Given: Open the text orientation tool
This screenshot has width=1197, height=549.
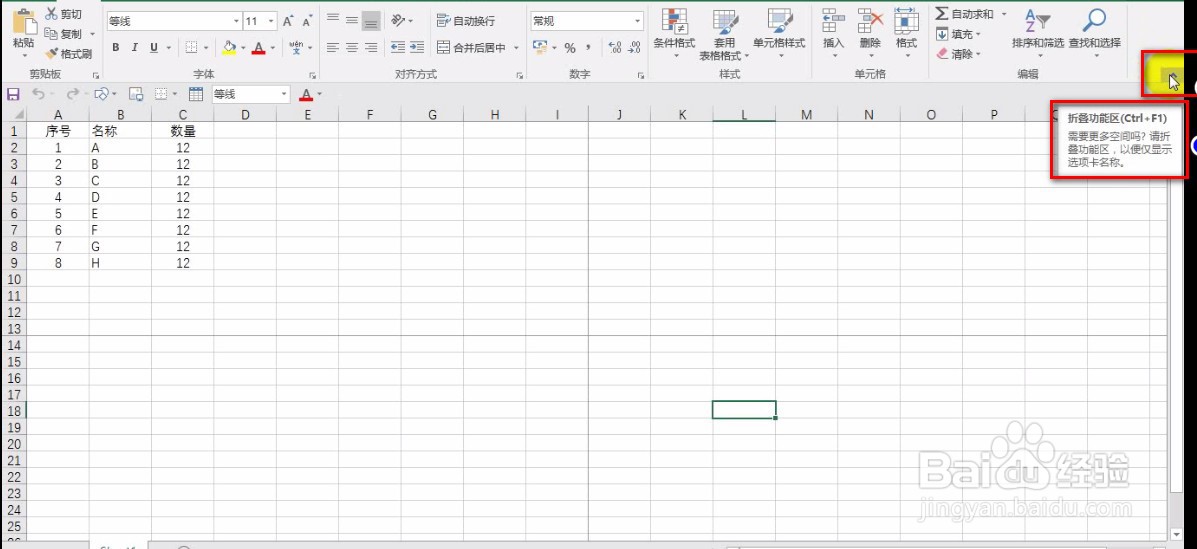Looking at the screenshot, I should pos(398,21).
